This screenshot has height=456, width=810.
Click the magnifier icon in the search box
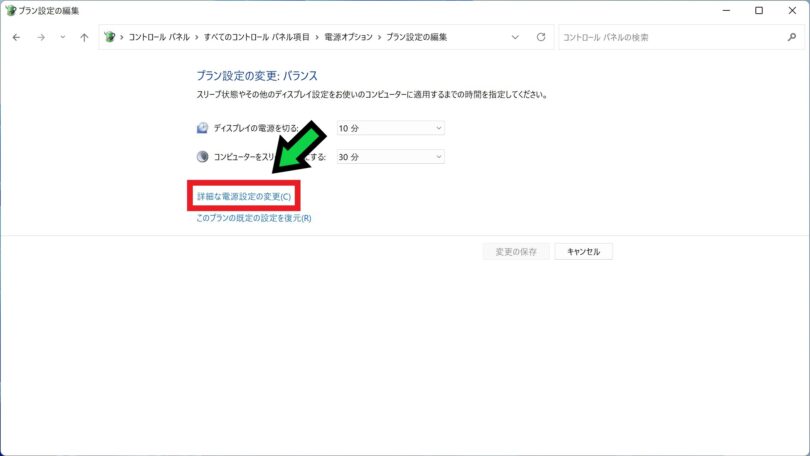792,37
